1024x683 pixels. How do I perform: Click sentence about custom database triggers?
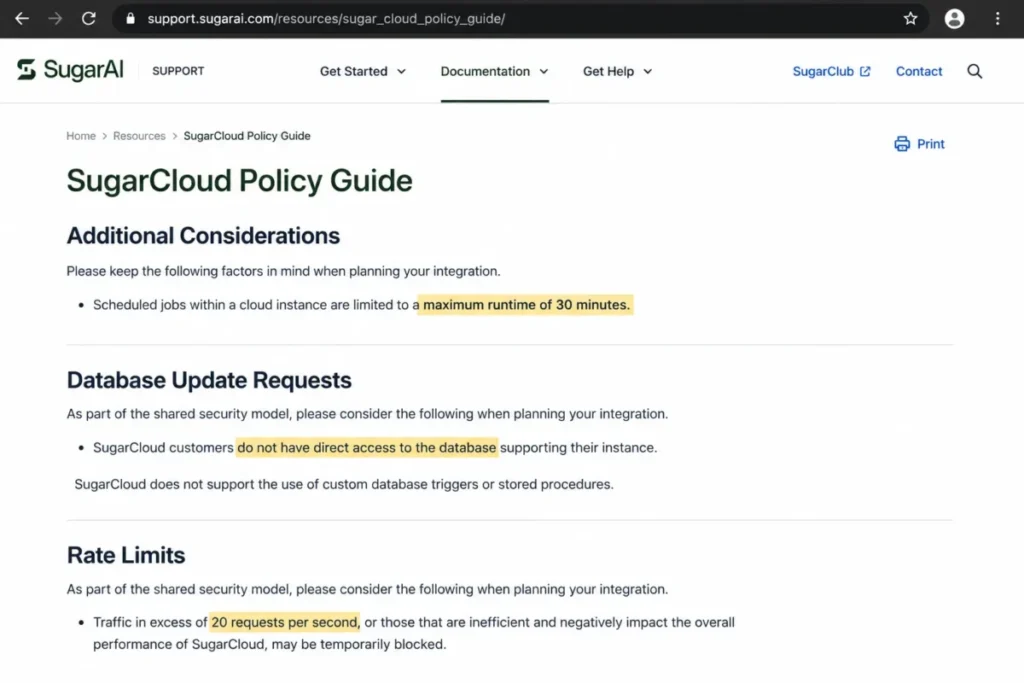[344, 484]
